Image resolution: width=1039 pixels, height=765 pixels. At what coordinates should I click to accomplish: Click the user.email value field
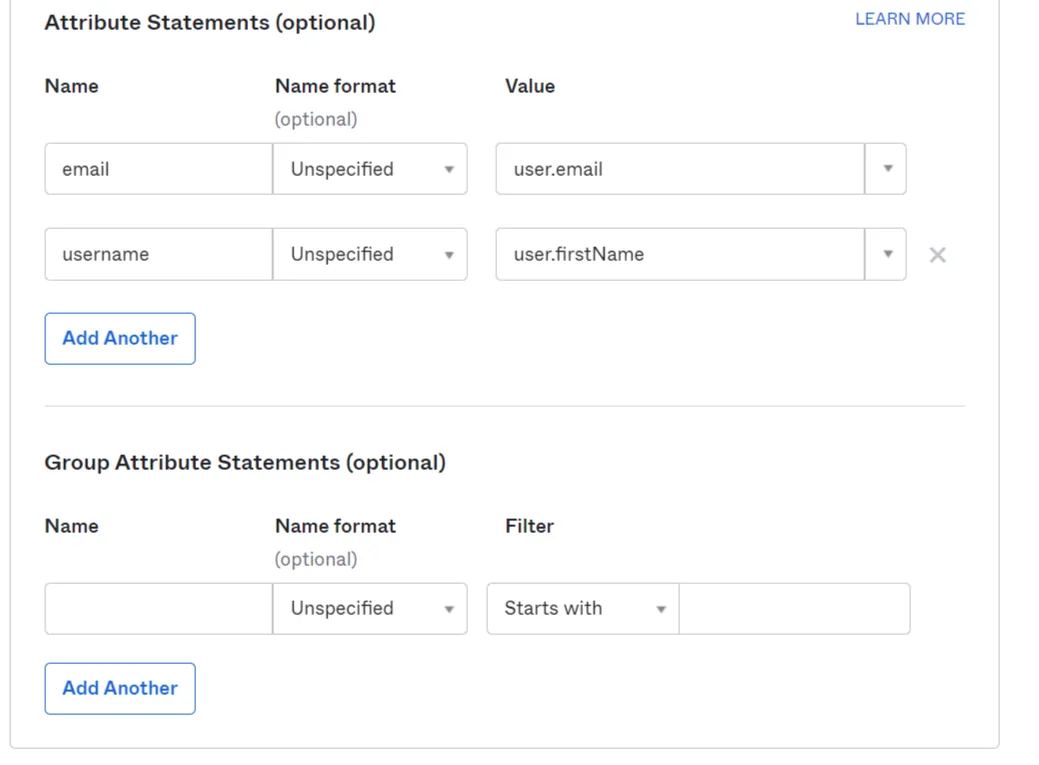click(x=680, y=169)
